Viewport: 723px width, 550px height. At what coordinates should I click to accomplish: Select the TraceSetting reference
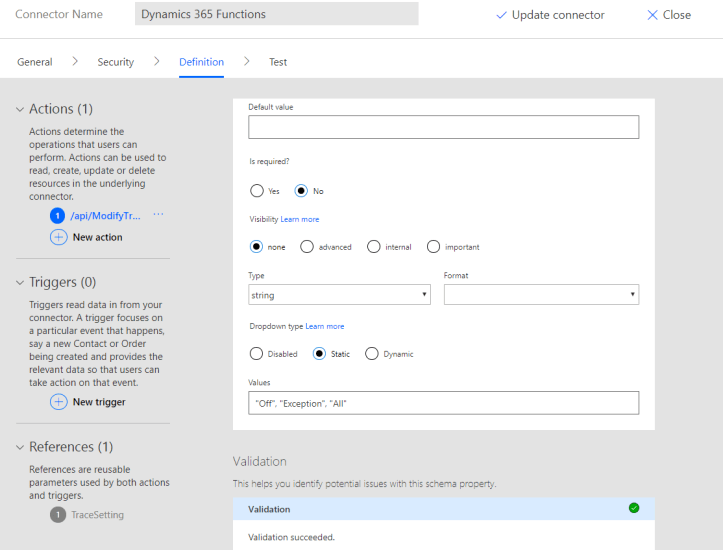click(97, 515)
